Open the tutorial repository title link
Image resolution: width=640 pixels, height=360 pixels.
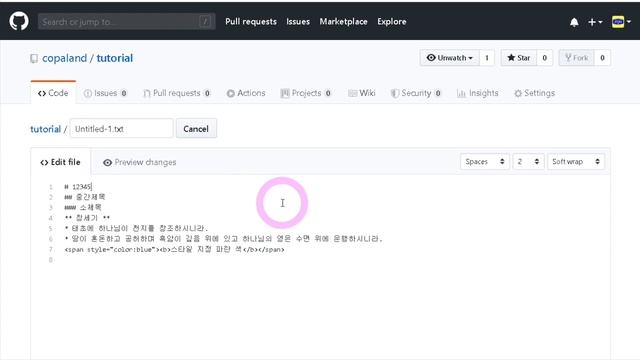[x=115, y=58]
